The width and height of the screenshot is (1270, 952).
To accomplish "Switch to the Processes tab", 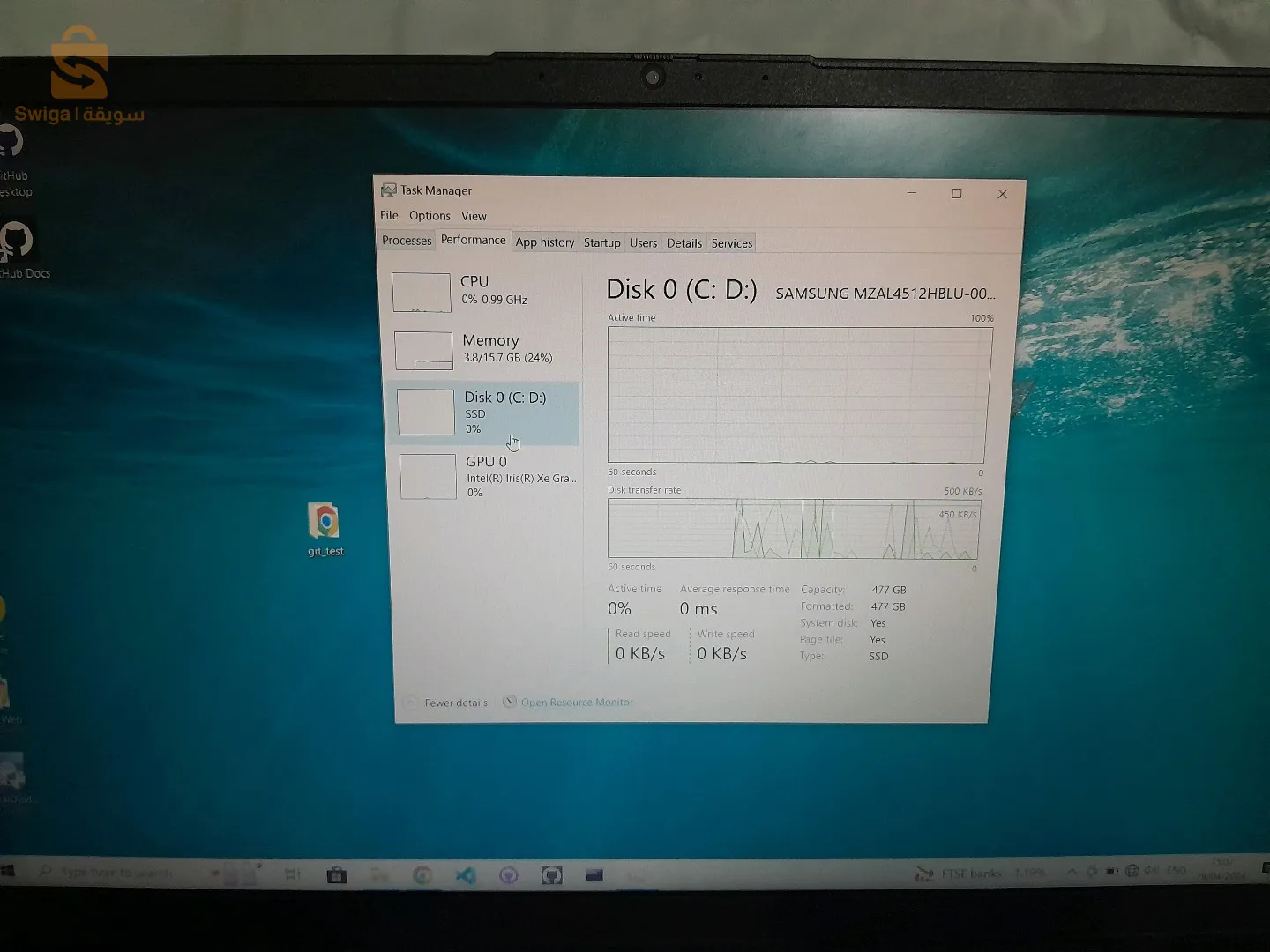I will point(407,241).
